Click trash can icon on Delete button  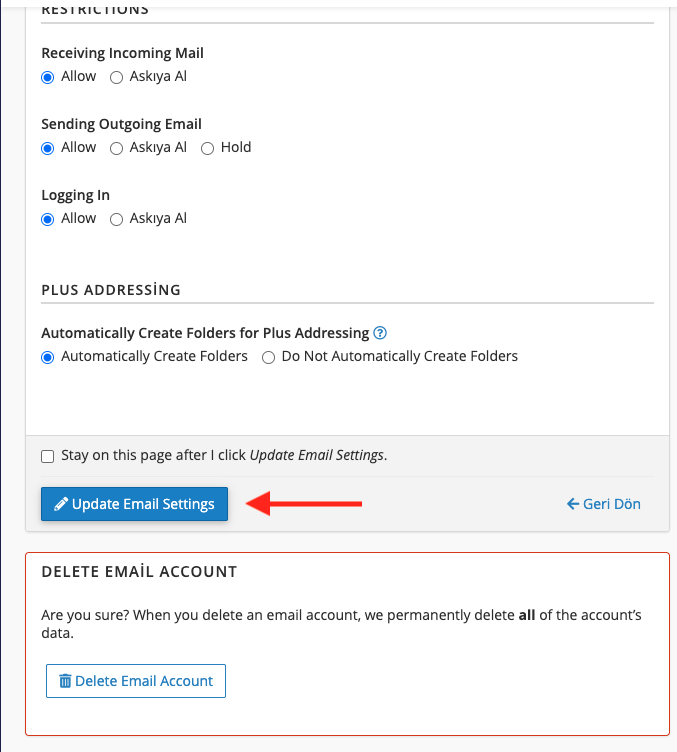(x=65, y=681)
